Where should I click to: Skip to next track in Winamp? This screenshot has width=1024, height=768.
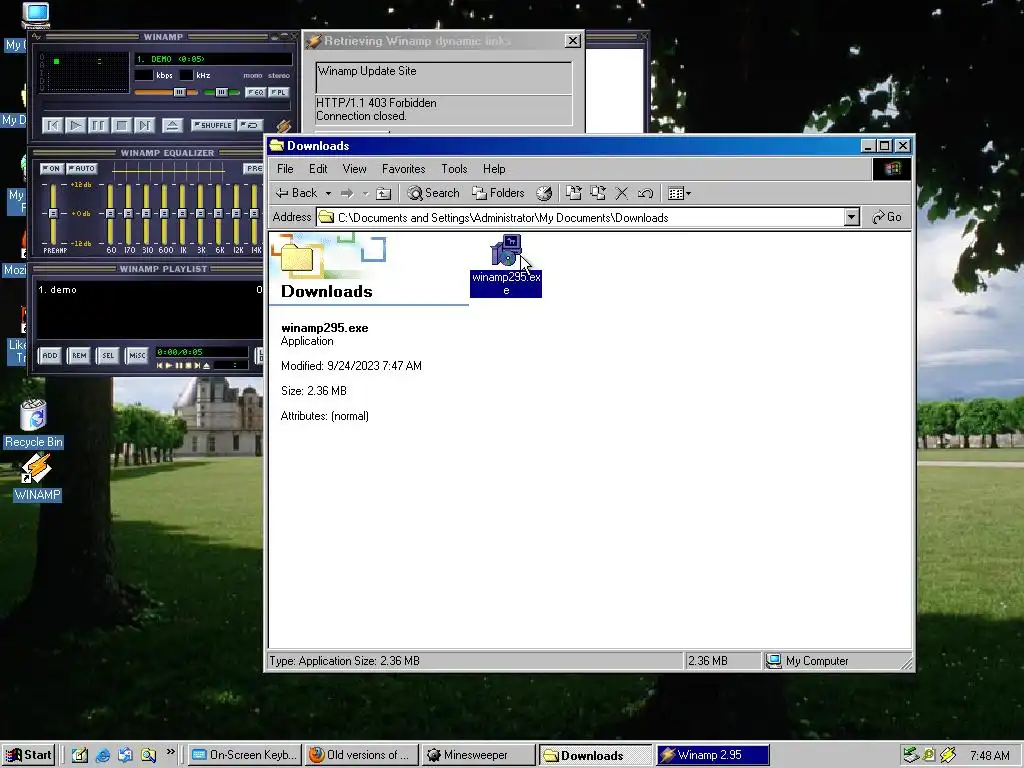click(144, 125)
